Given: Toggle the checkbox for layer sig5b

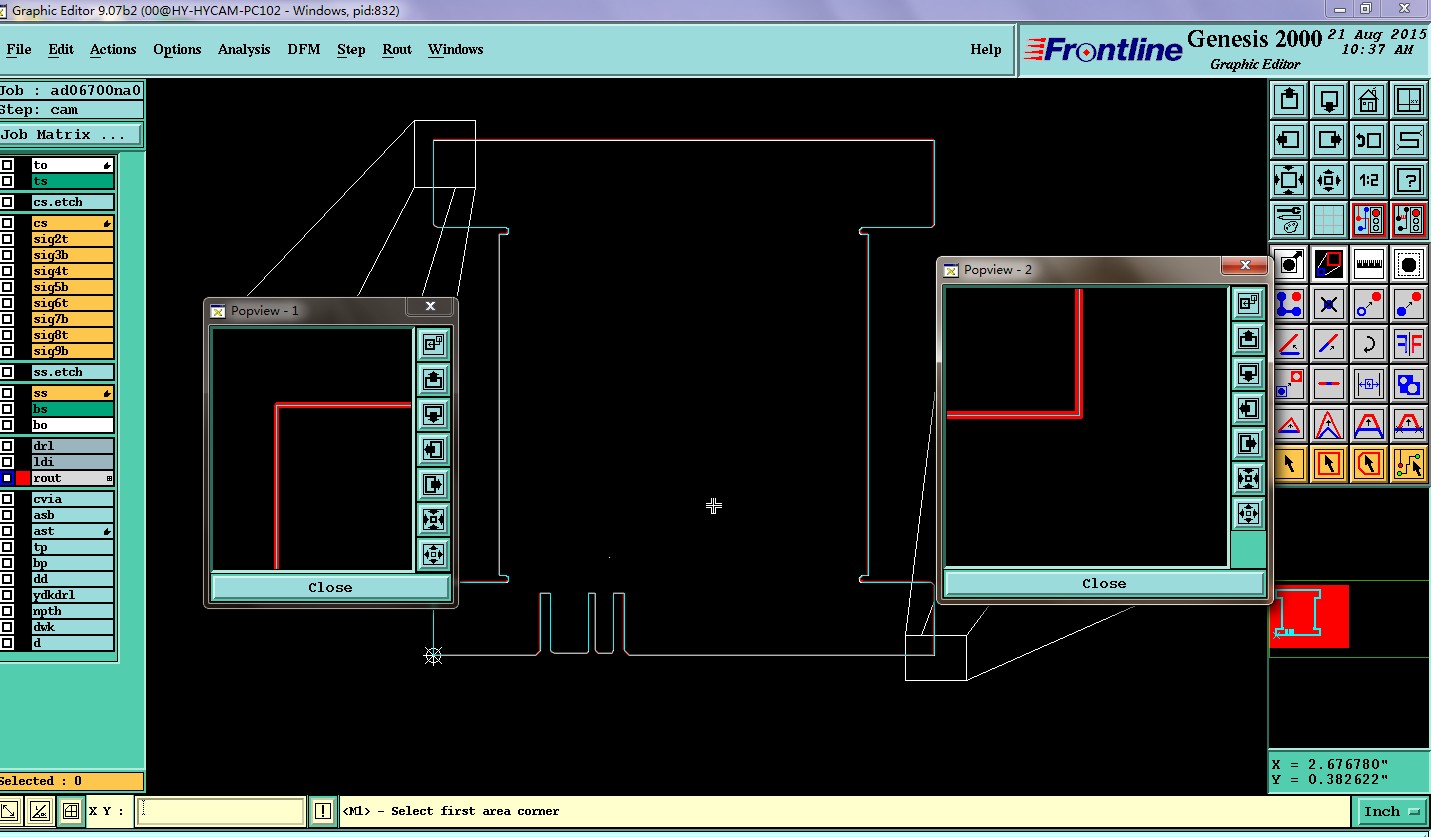Looking at the screenshot, I should (x=7, y=287).
